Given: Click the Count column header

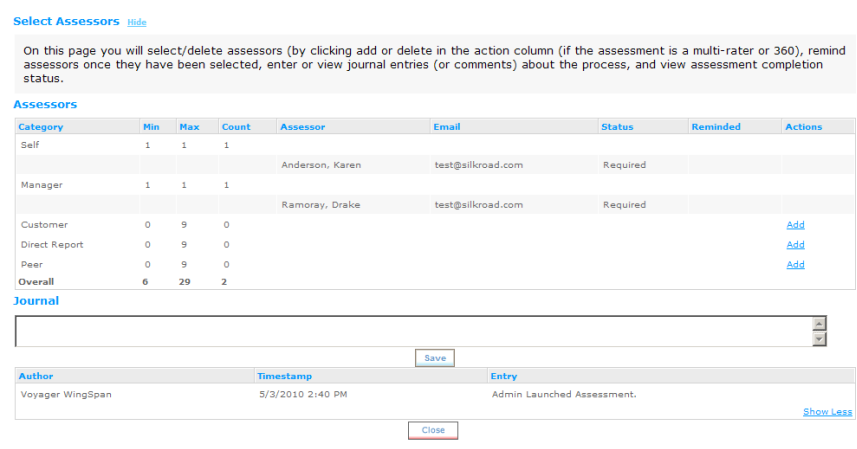Looking at the screenshot, I should click(236, 127).
